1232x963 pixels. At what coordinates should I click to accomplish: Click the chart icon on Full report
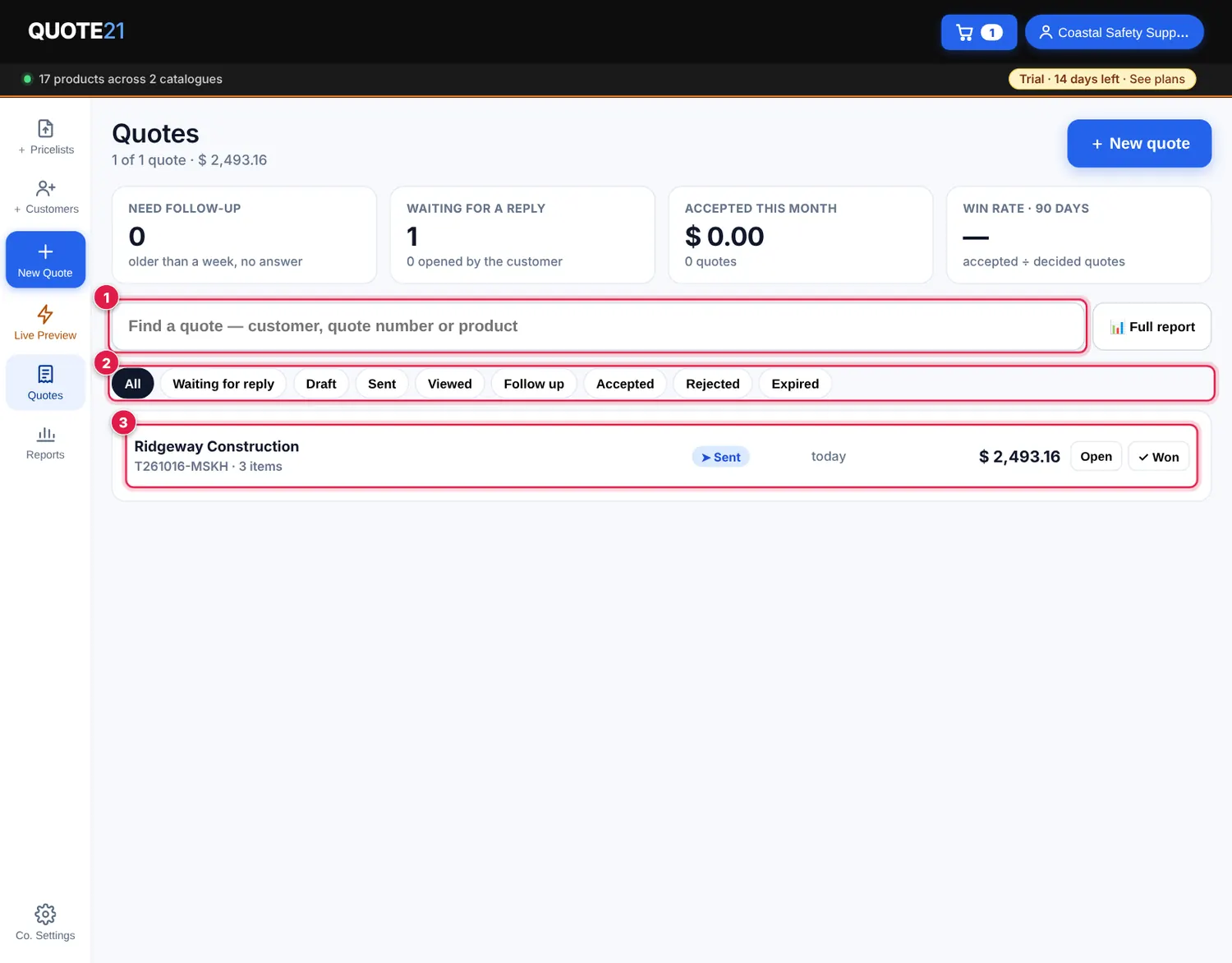click(x=1117, y=327)
